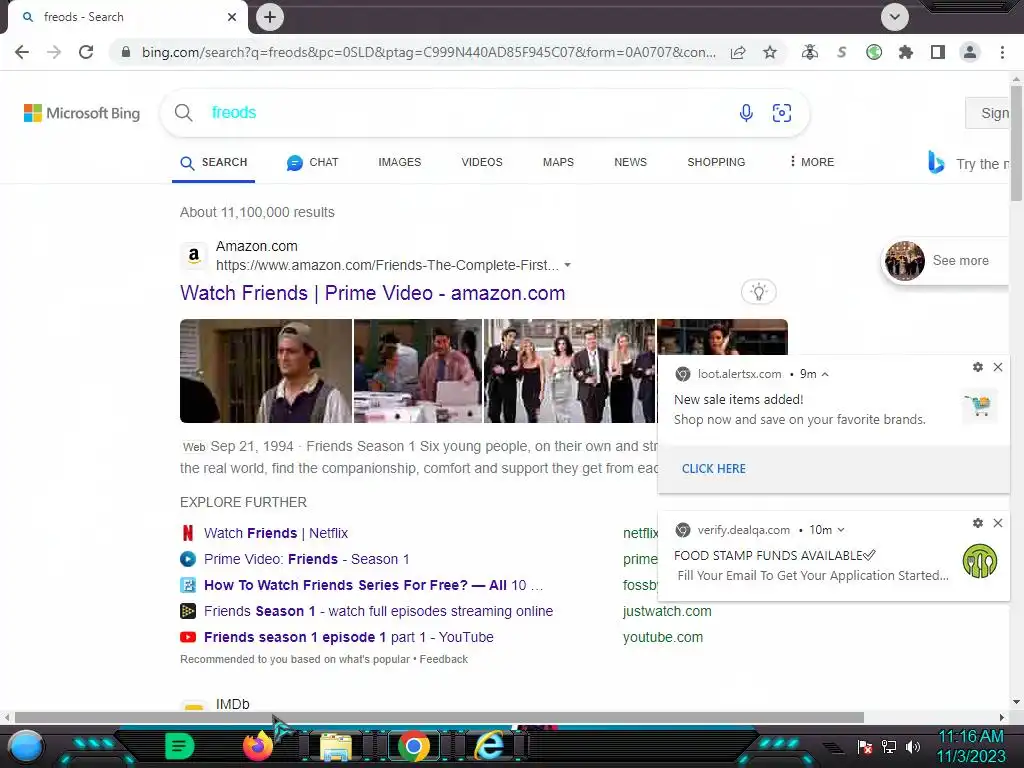
Task: Switch to the VIDEOS tab
Action: point(482,162)
